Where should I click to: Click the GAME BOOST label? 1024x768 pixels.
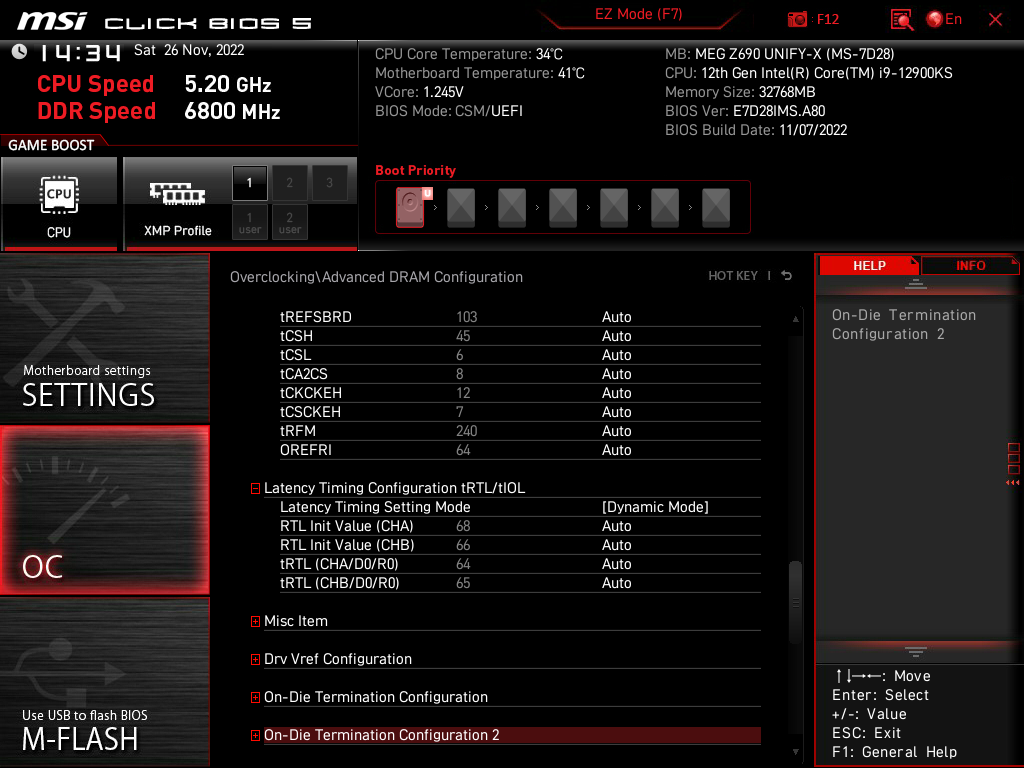(51, 145)
